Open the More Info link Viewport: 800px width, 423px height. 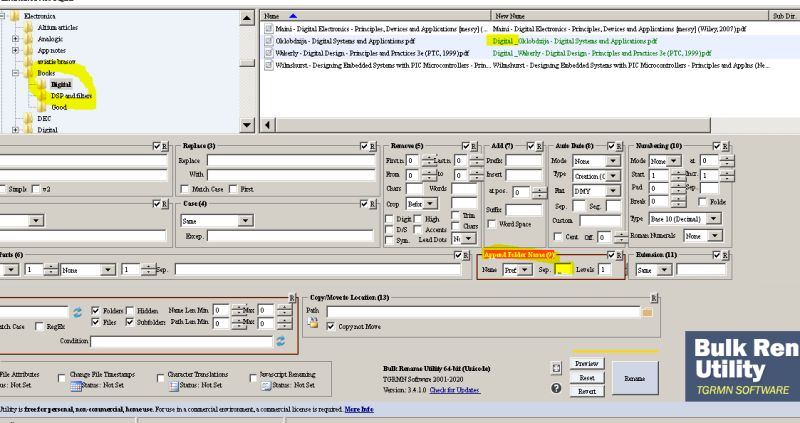tap(359, 409)
